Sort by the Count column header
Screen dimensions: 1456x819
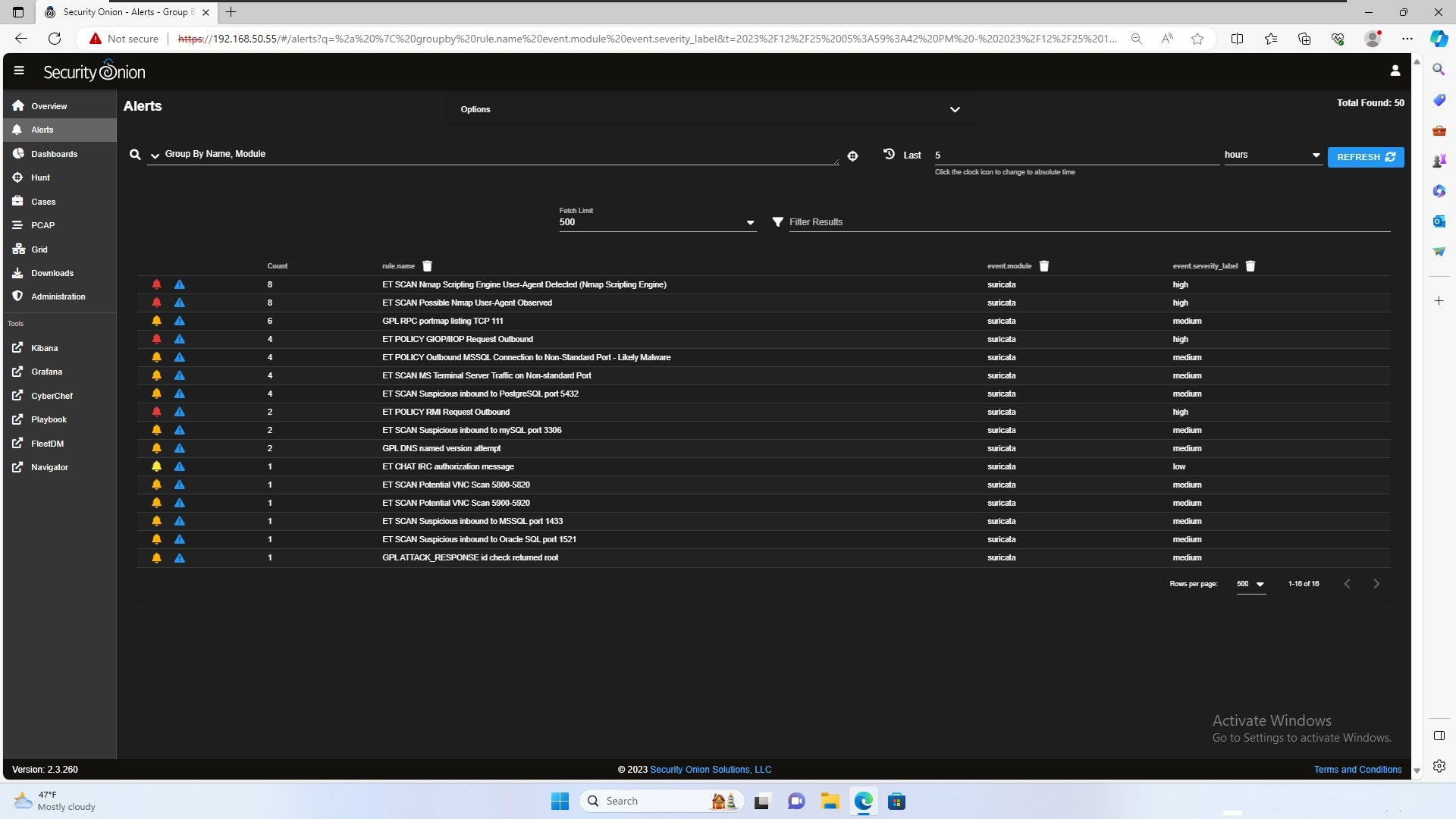pyautogui.click(x=278, y=266)
